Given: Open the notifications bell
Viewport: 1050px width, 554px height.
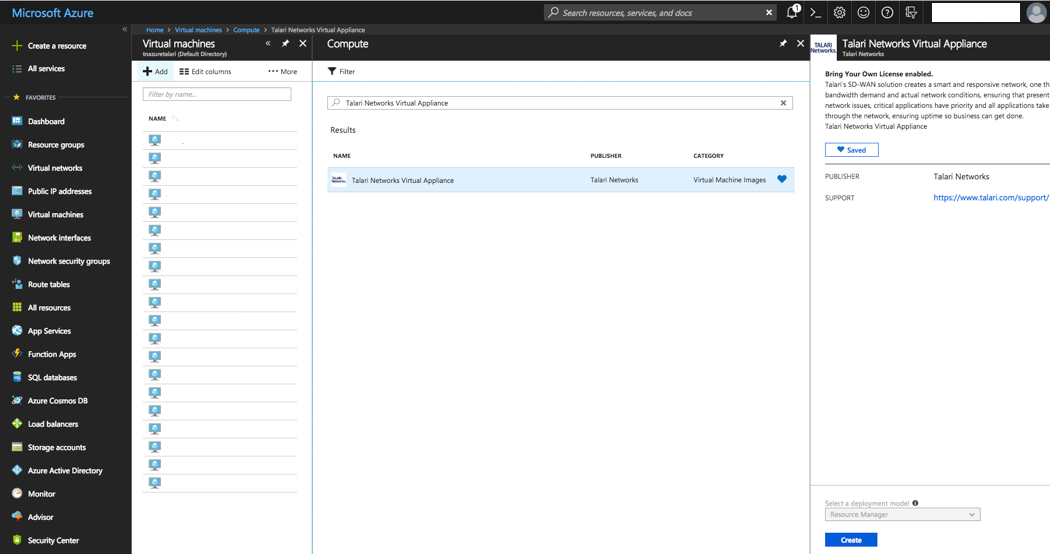Looking at the screenshot, I should tap(792, 13).
